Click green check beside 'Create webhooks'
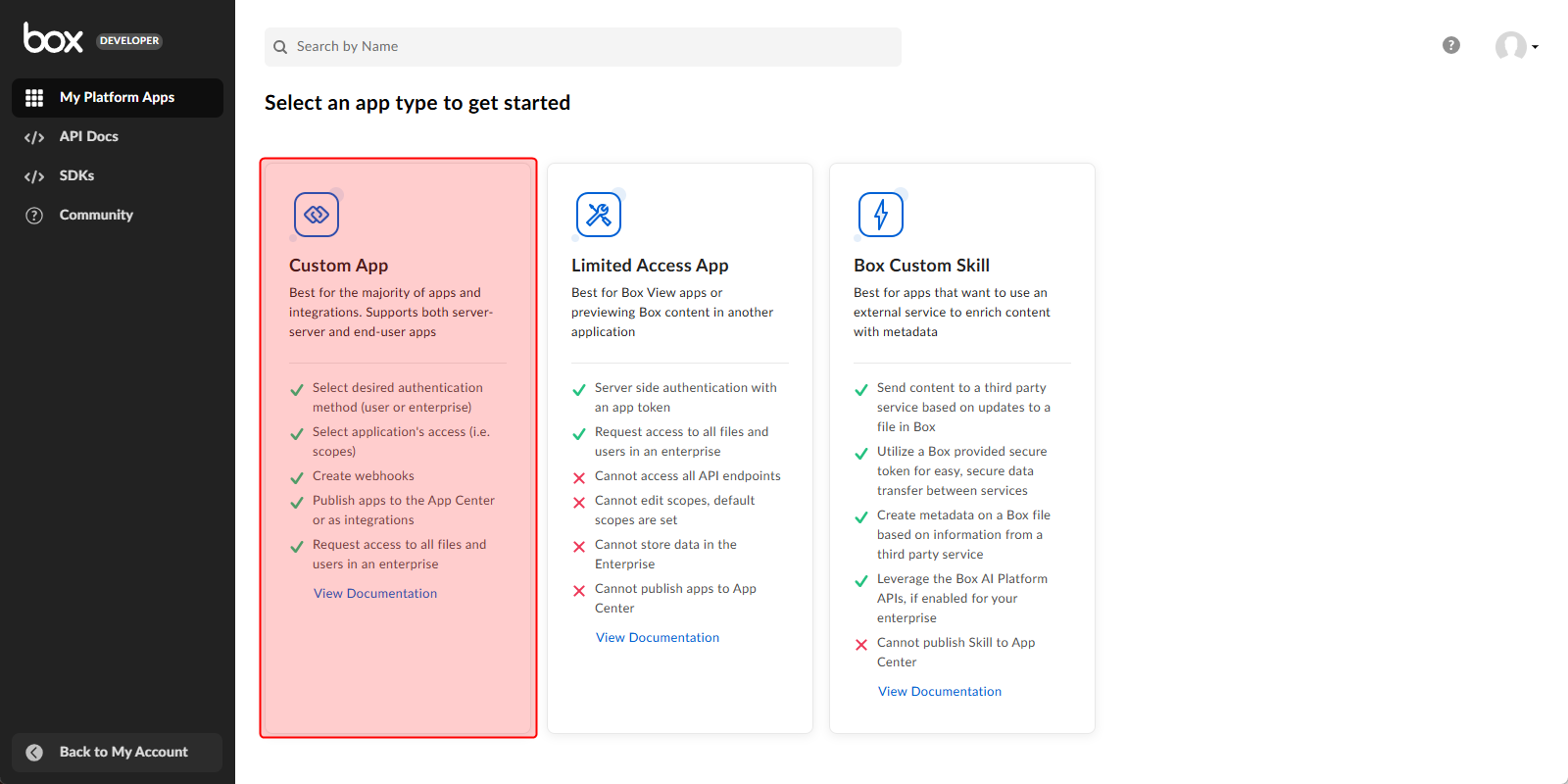Screen dimensions: 1568x784 (x=297, y=478)
